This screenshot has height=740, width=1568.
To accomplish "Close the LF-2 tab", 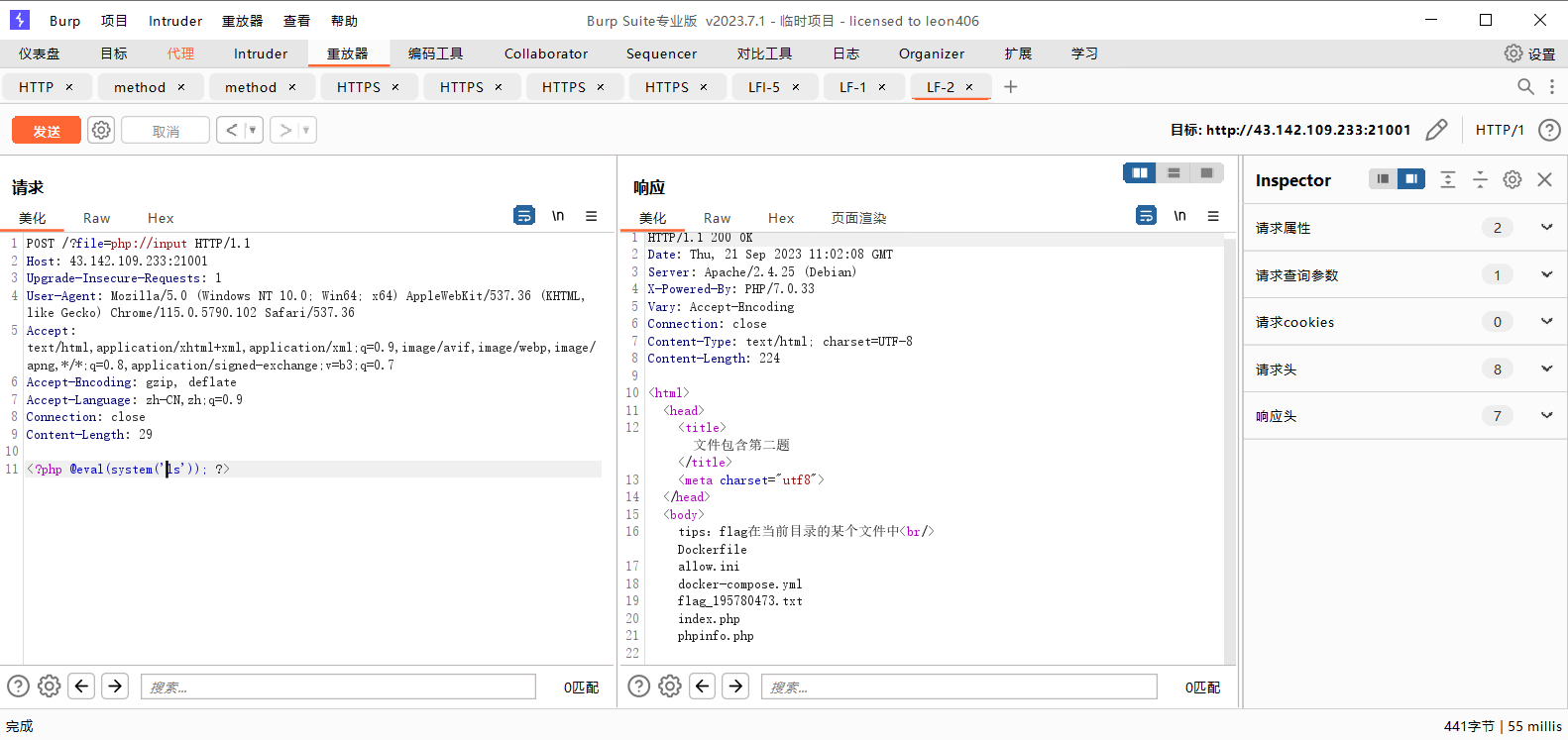I will [x=969, y=87].
